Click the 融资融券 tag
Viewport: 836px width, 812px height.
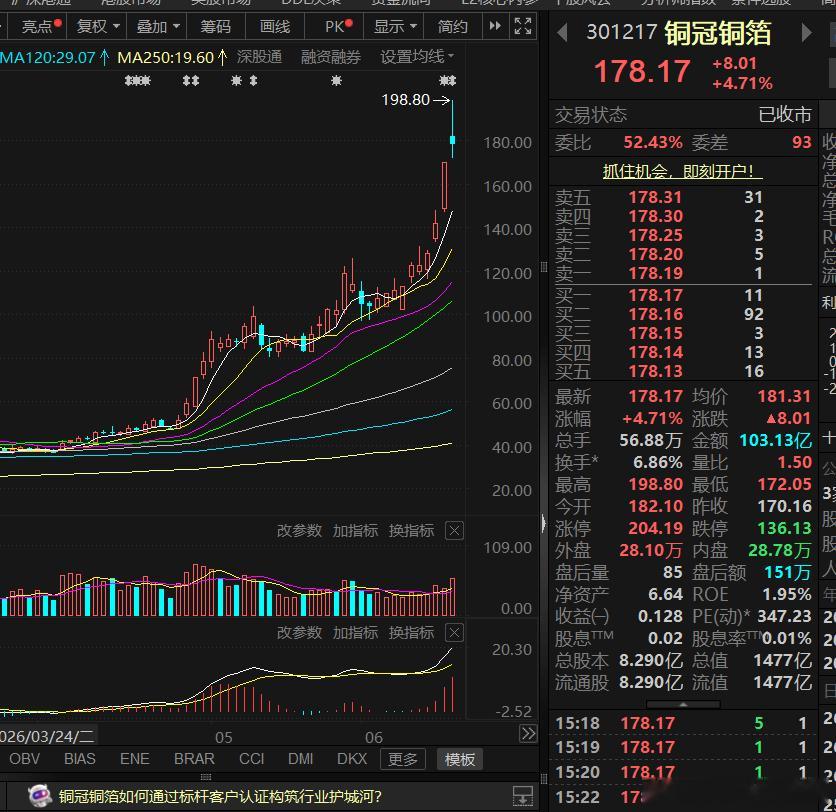pos(331,57)
